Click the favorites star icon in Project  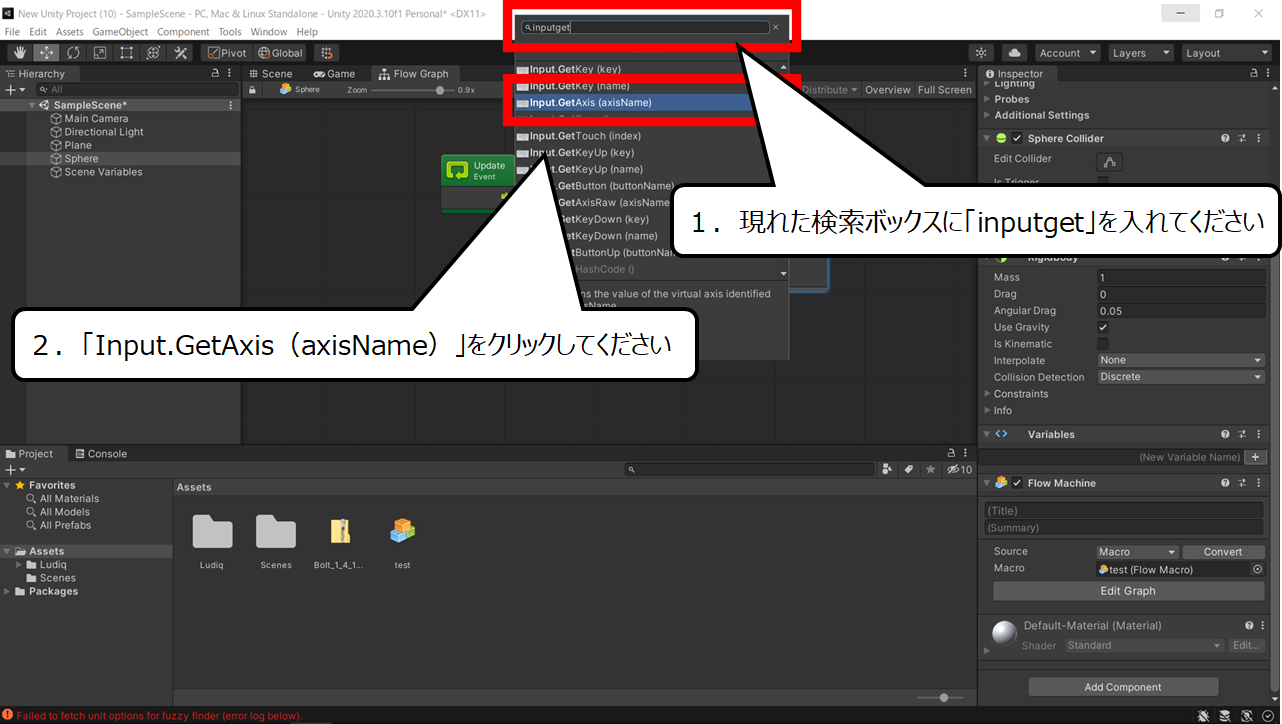[x=931, y=469]
